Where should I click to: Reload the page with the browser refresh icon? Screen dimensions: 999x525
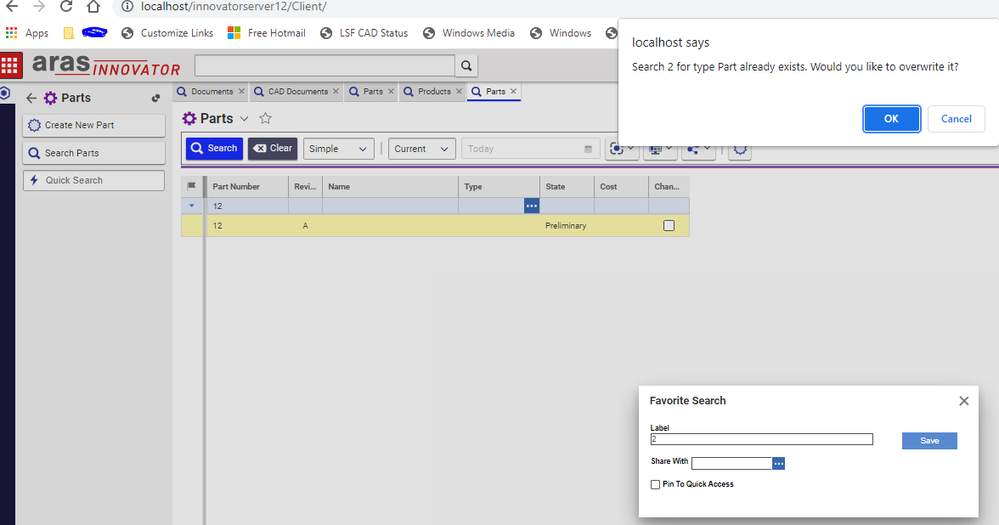click(x=66, y=7)
